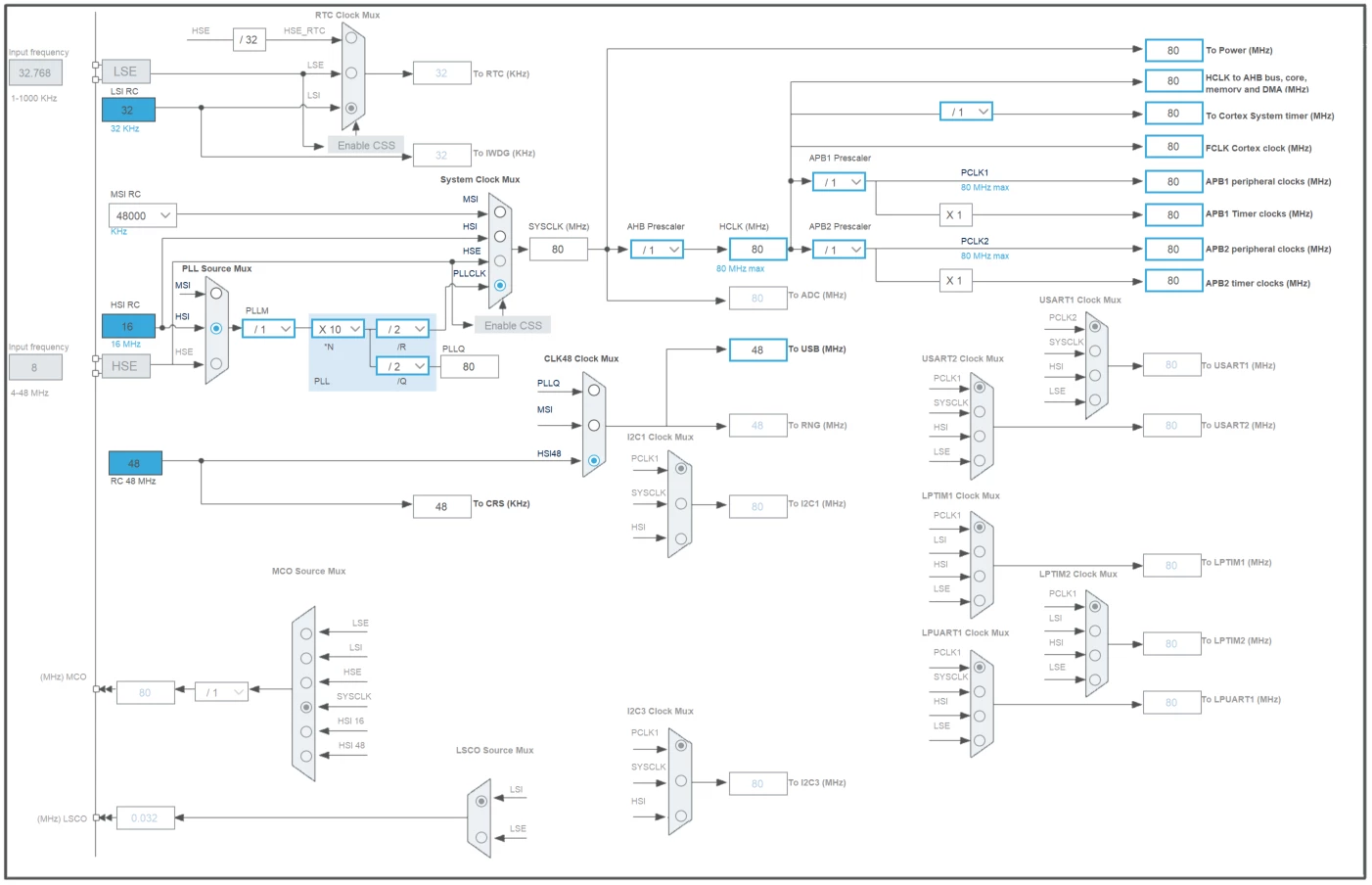Select HSI in USART2 Clock Mux

(x=980, y=436)
